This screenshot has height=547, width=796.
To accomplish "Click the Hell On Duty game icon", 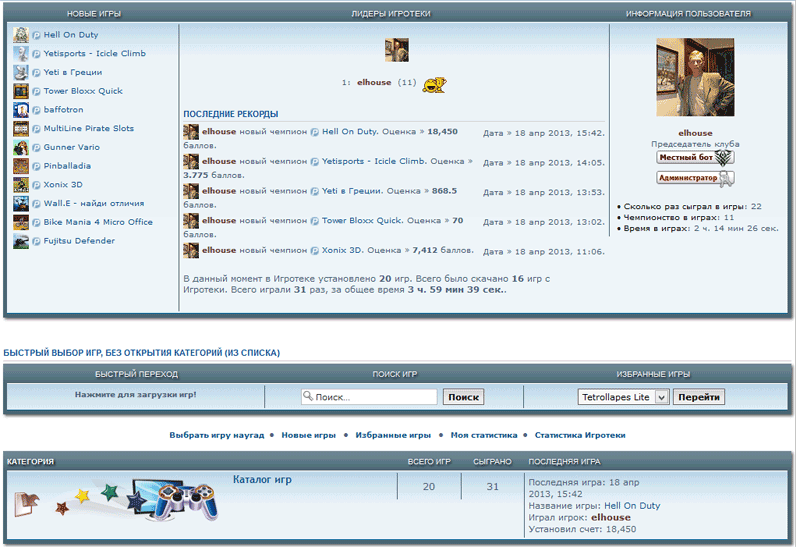I will [x=21, y=35].
